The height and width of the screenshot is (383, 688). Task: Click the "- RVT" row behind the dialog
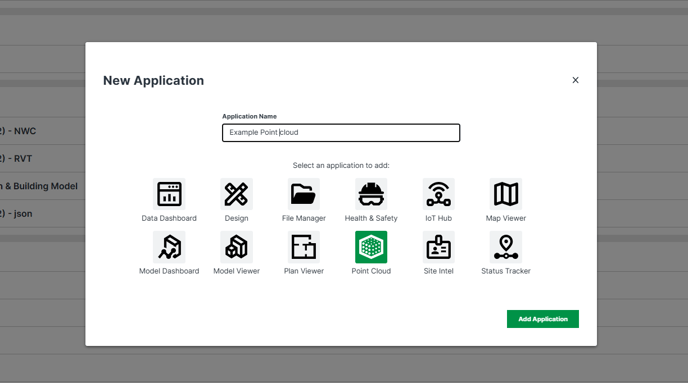point(43,158)
